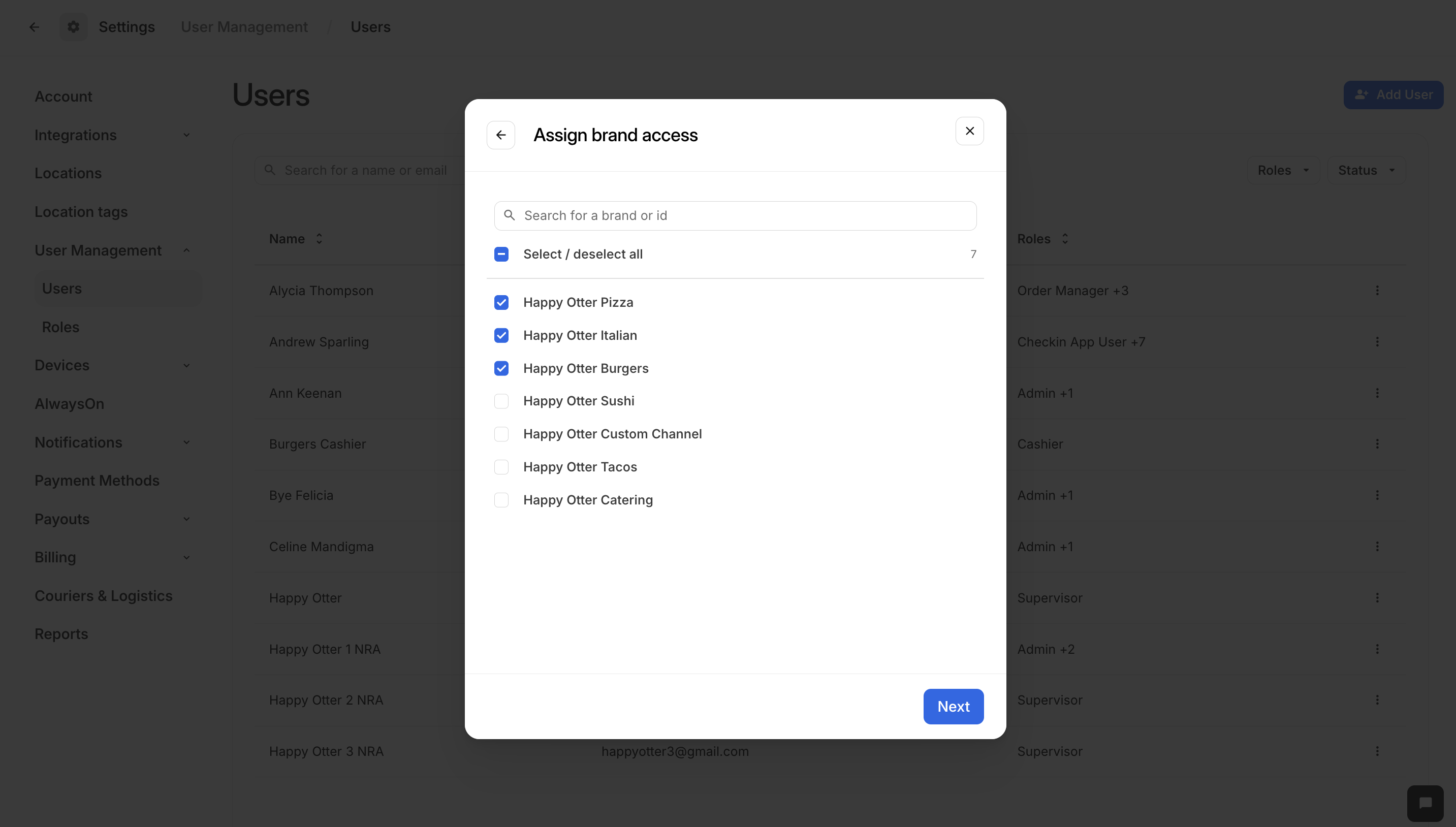Select Roles in the sidebar
Image resolution: width=1456 pixels, height=827 pixels.
pyautogui.click(x=60, y=327)
